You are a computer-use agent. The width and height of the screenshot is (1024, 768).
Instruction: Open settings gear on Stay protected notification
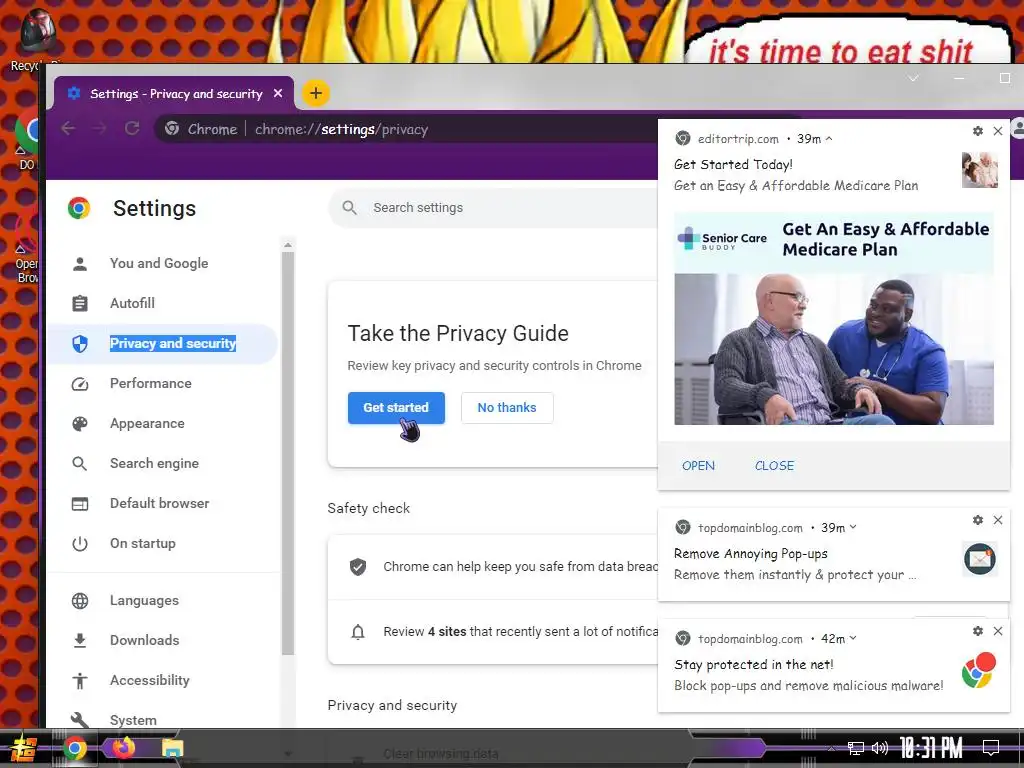(x=978, y=631)
